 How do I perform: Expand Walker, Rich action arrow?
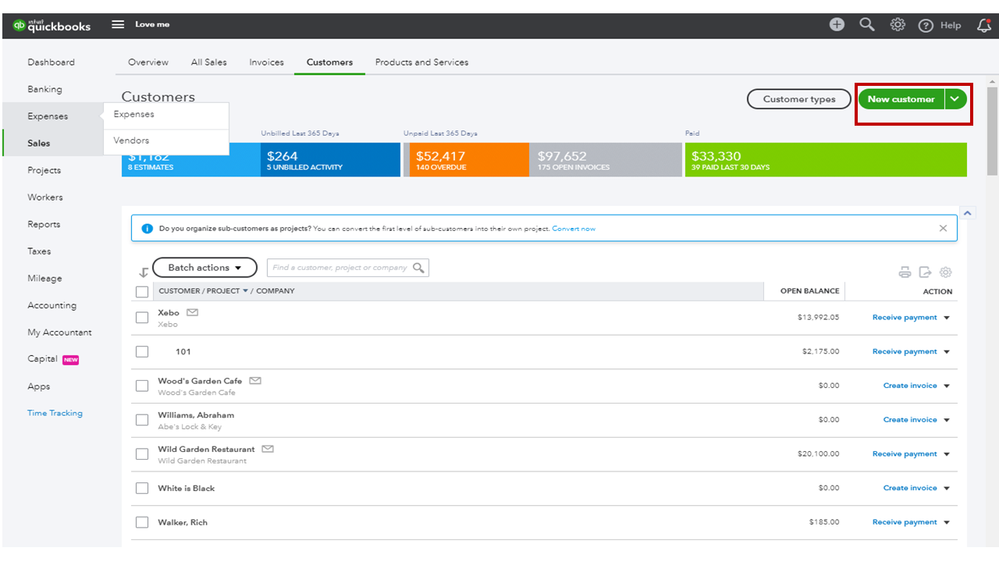(x=947, y=522)
